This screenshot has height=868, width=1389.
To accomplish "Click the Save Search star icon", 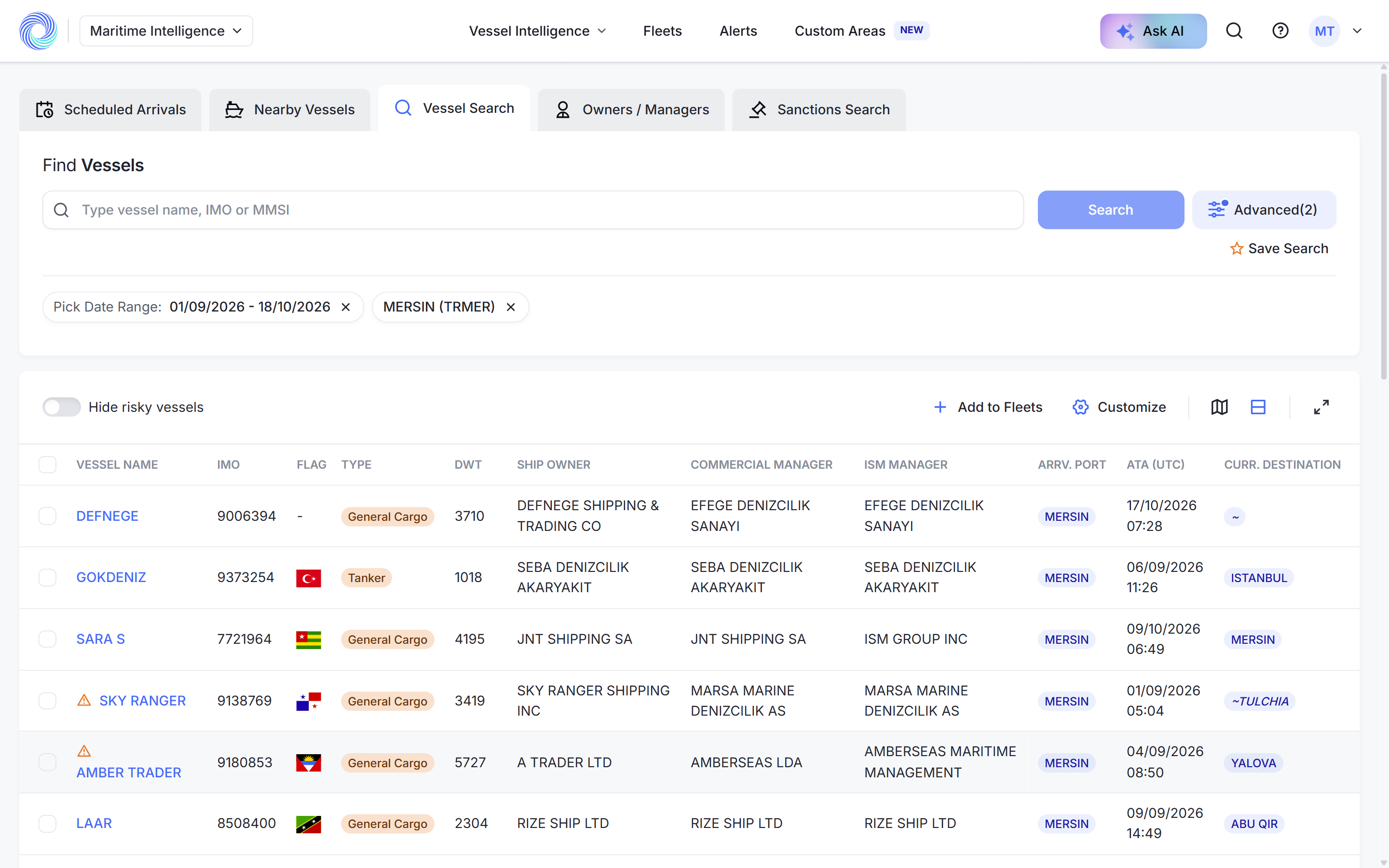I will pos(1236,248).
